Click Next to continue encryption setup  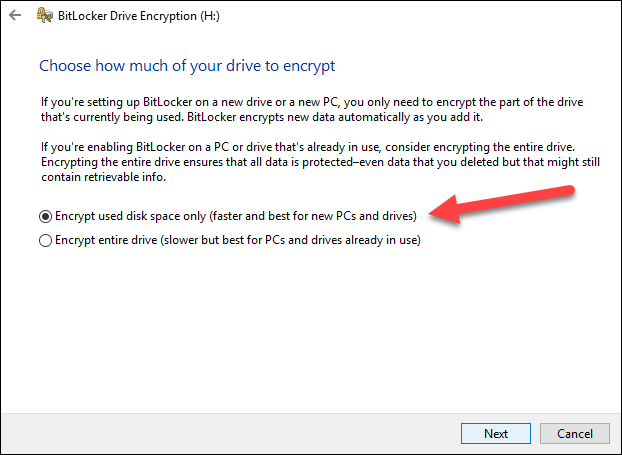496,434
